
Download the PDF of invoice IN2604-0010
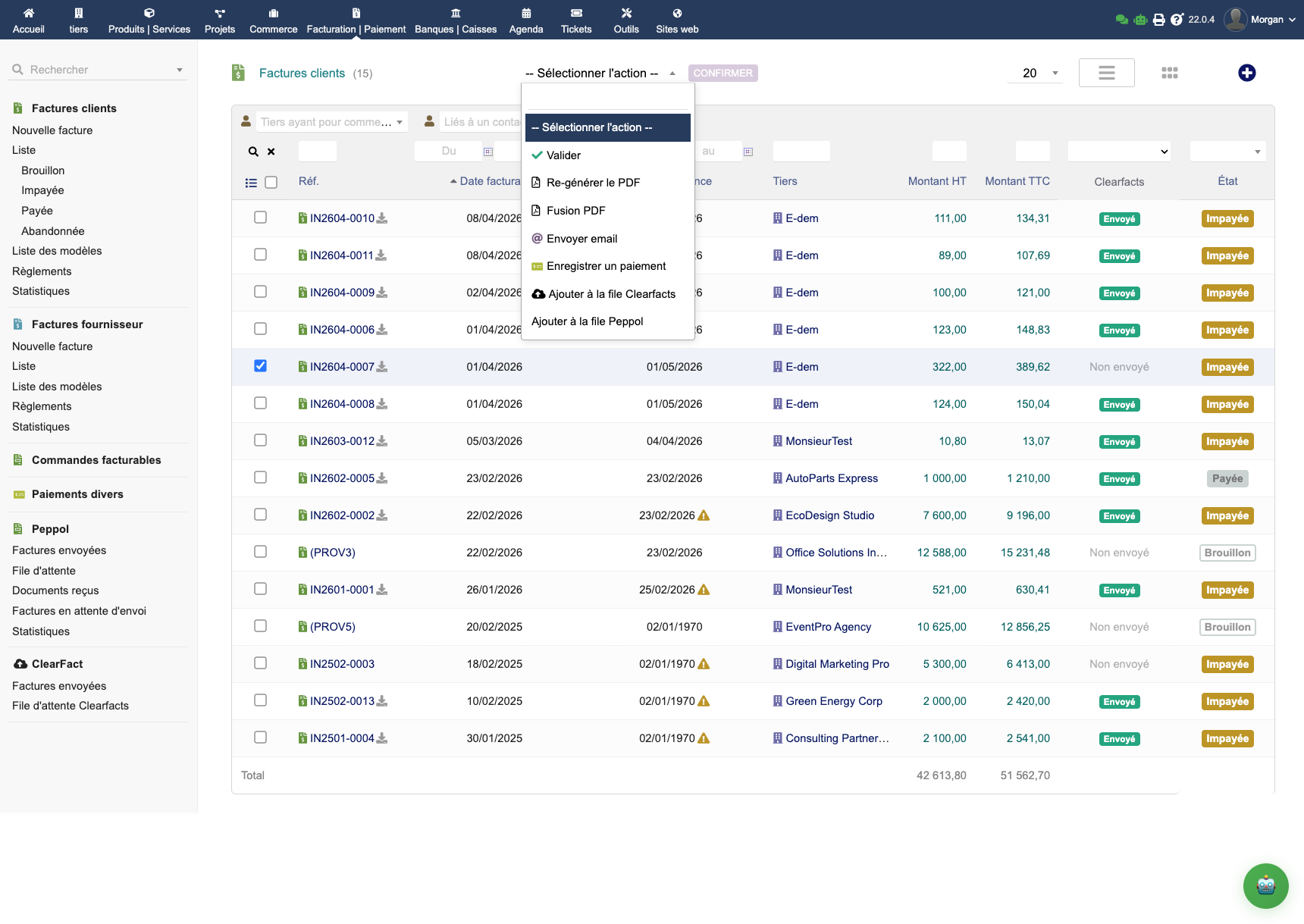[x=382, y=218]
